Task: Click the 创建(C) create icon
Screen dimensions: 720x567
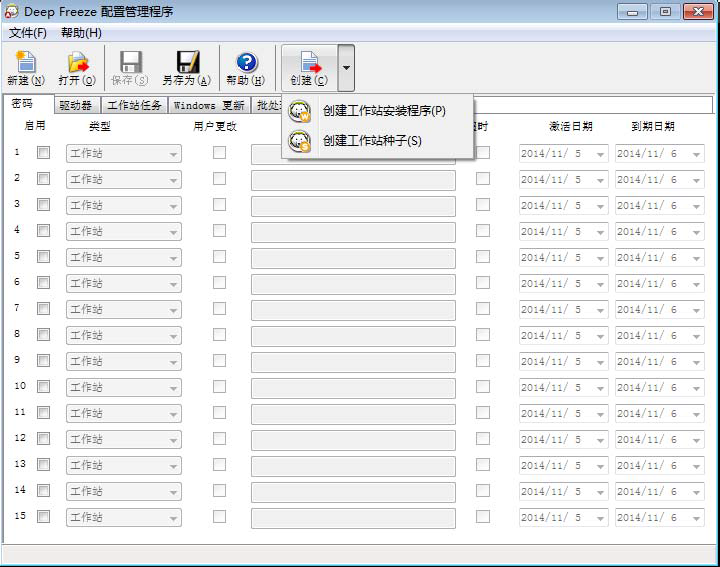Action: (x=310, y=62)
